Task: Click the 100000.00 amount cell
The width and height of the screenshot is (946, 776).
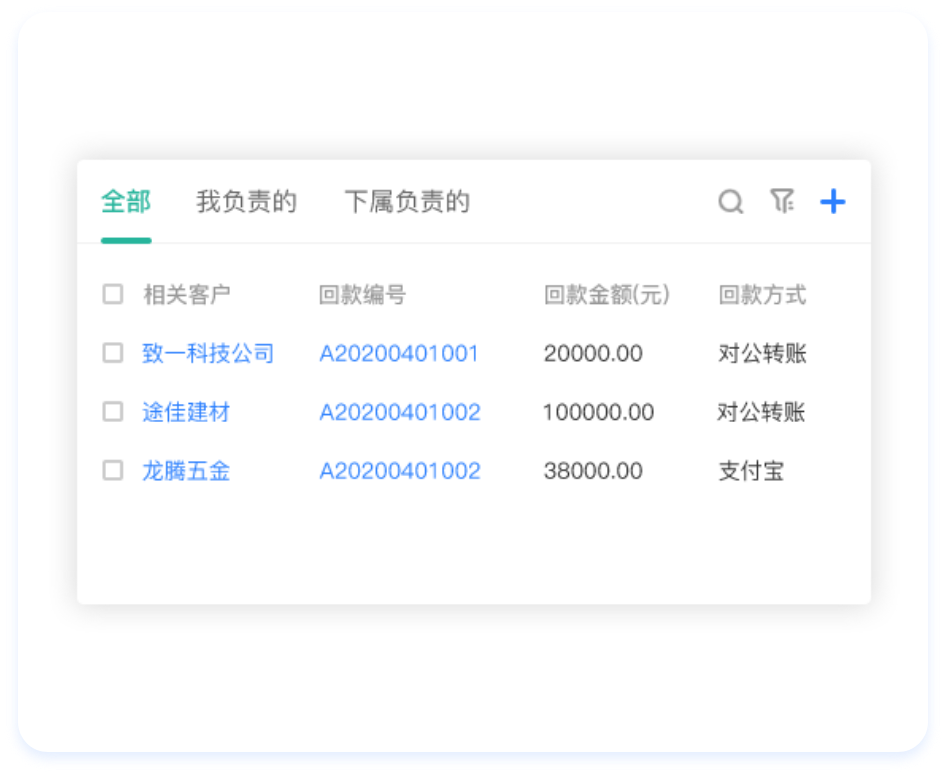Action: pyautogui.click(x=598, y=412)
